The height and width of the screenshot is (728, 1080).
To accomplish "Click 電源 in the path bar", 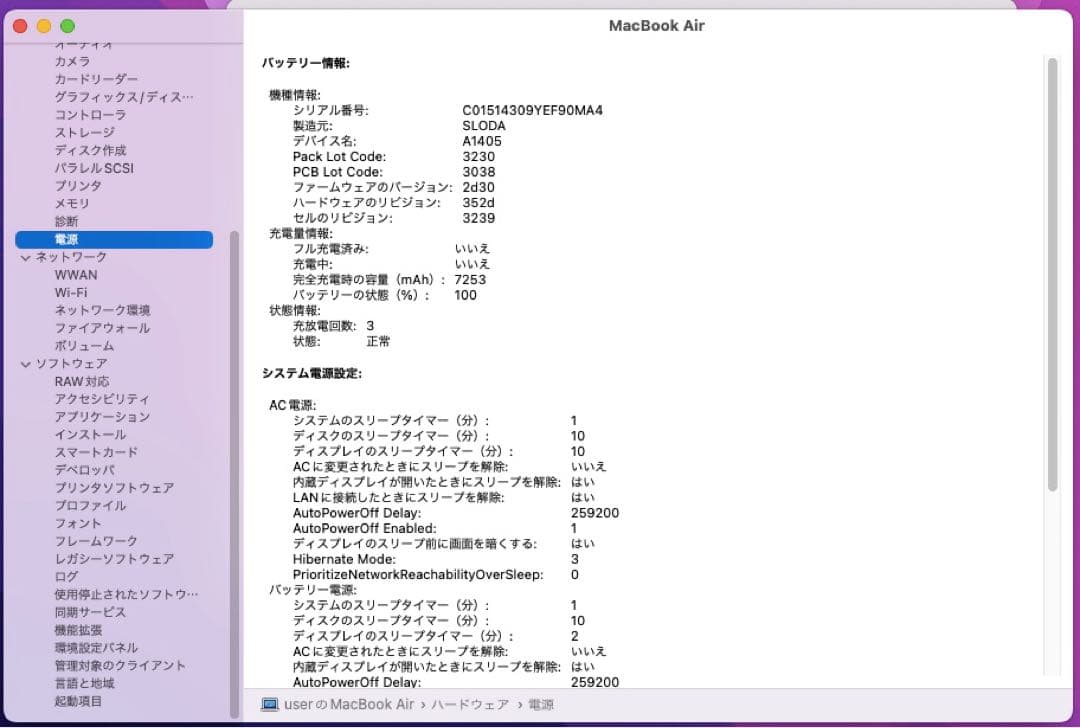I will pos(541,705).
